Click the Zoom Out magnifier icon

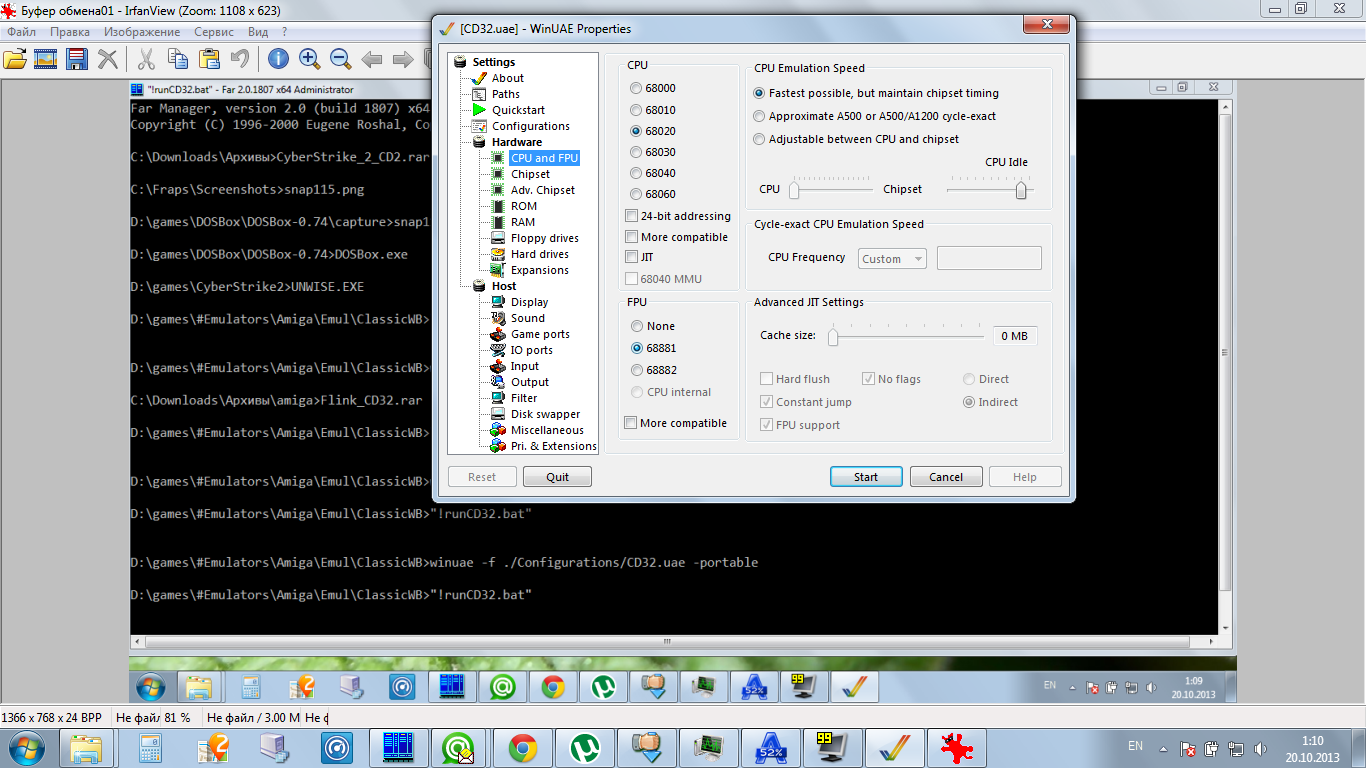340,59
